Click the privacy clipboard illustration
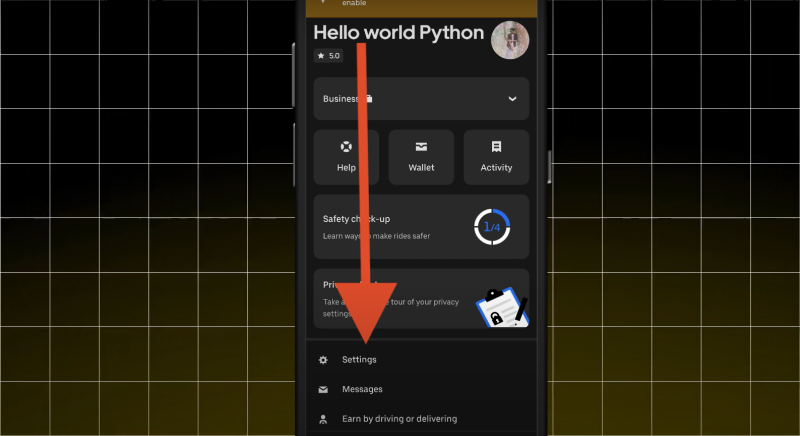800x436 pixels. (x=503, y=306)
